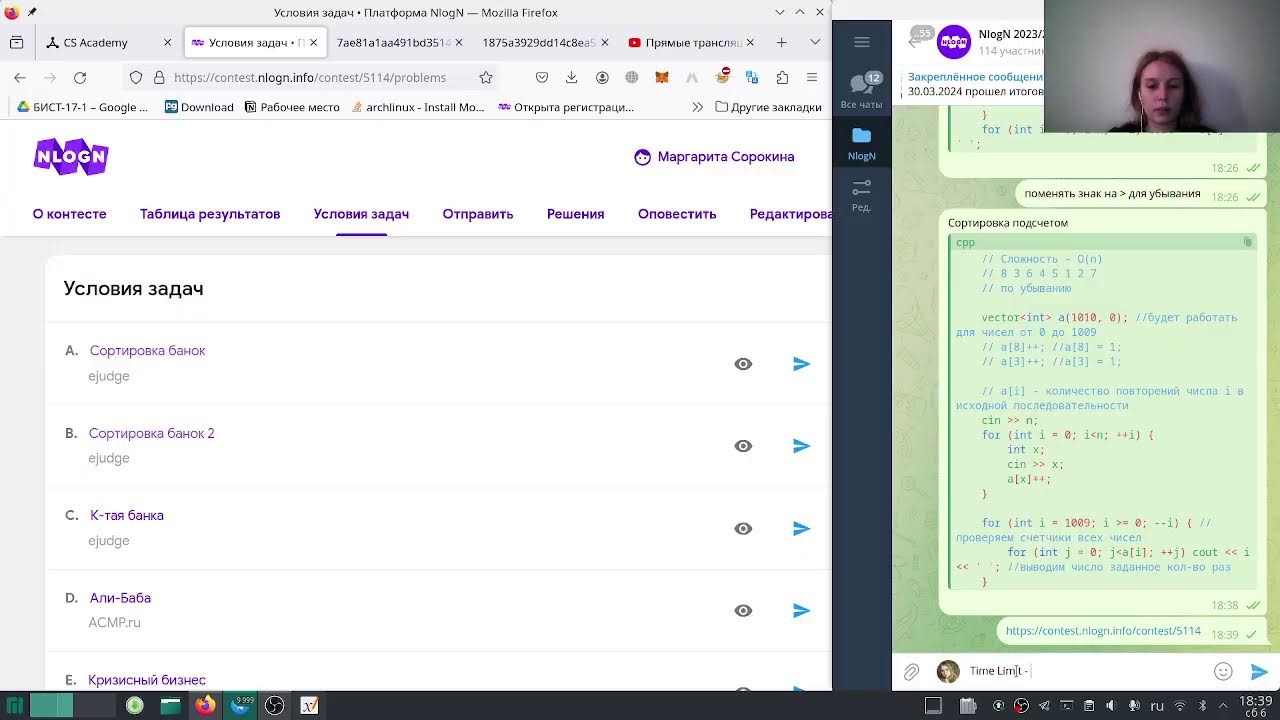Open the Telegram hamburger menu

pos(861,42)
